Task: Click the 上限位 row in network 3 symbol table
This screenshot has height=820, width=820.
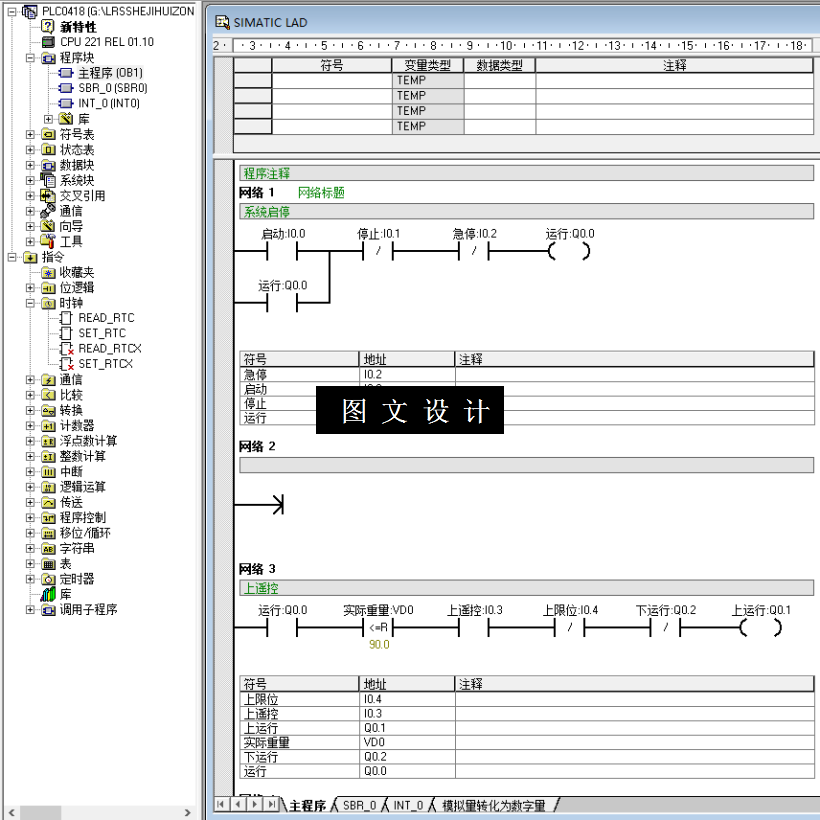Action: [527, 699]
